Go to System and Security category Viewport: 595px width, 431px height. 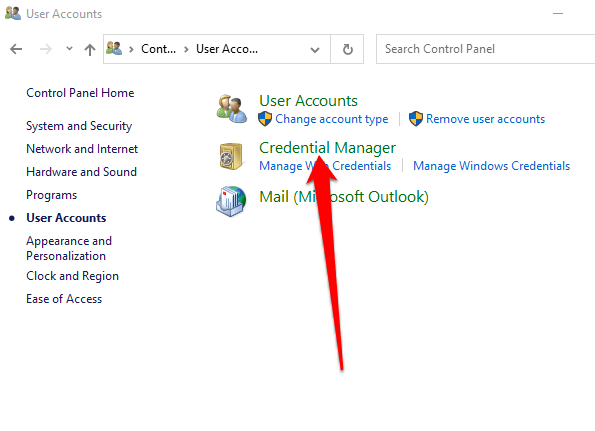pos(79,126)
